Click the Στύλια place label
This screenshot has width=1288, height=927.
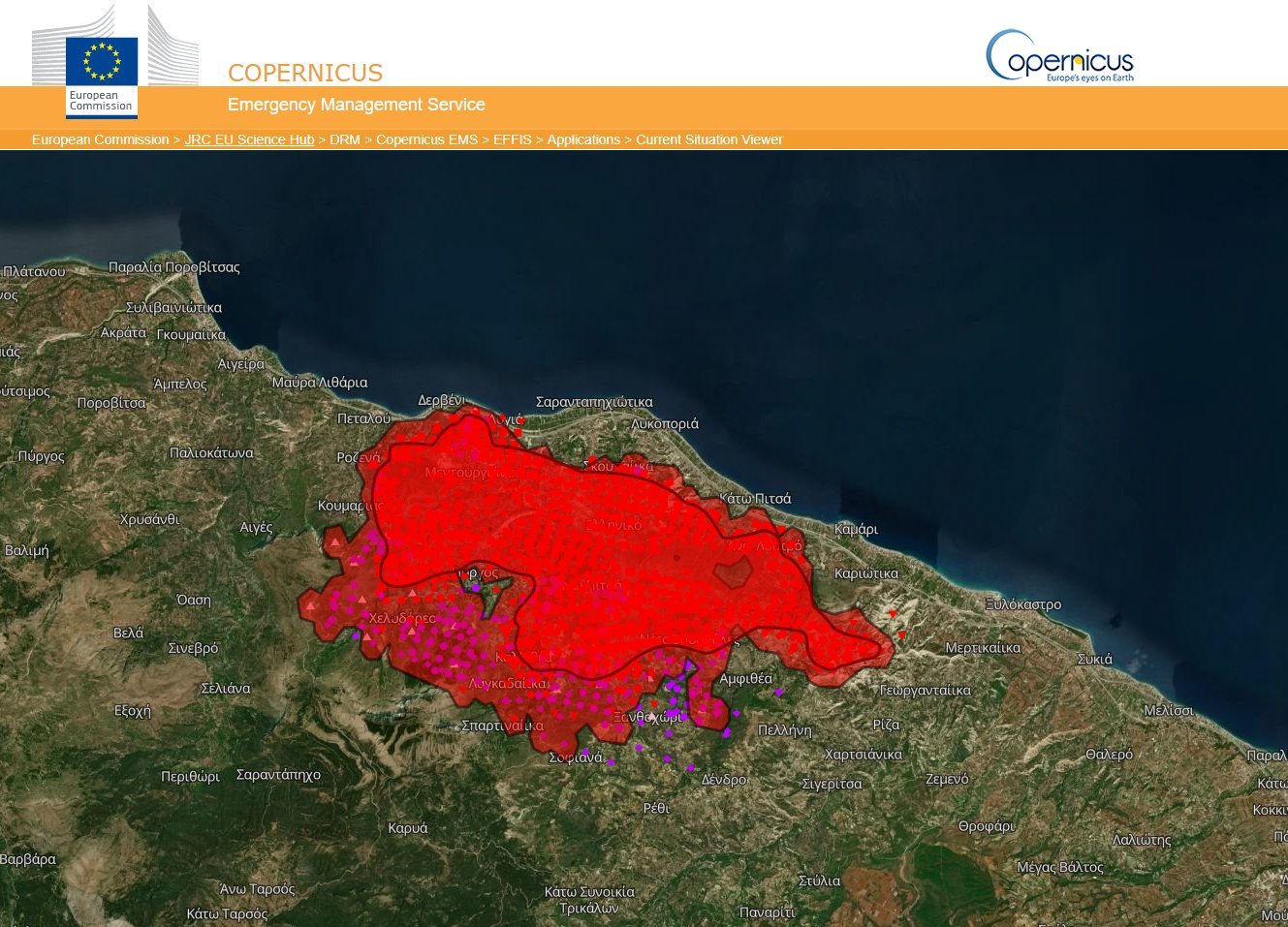(819, 881)
